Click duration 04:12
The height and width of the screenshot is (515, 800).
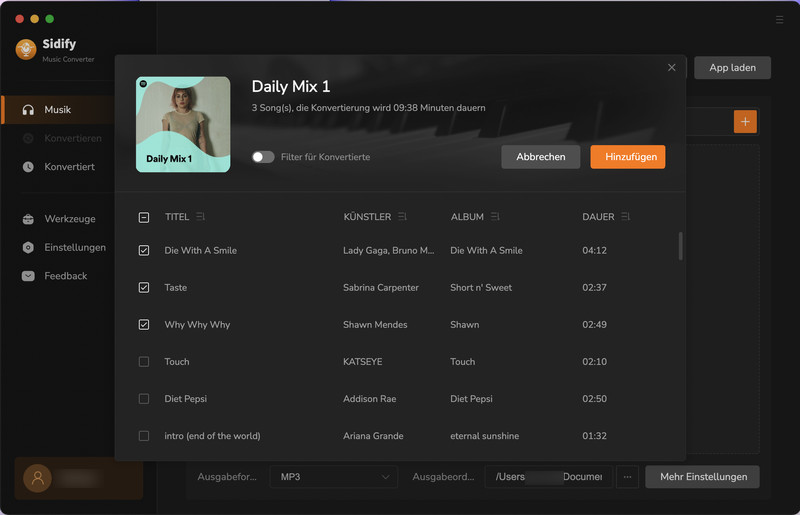click(594, 250)
